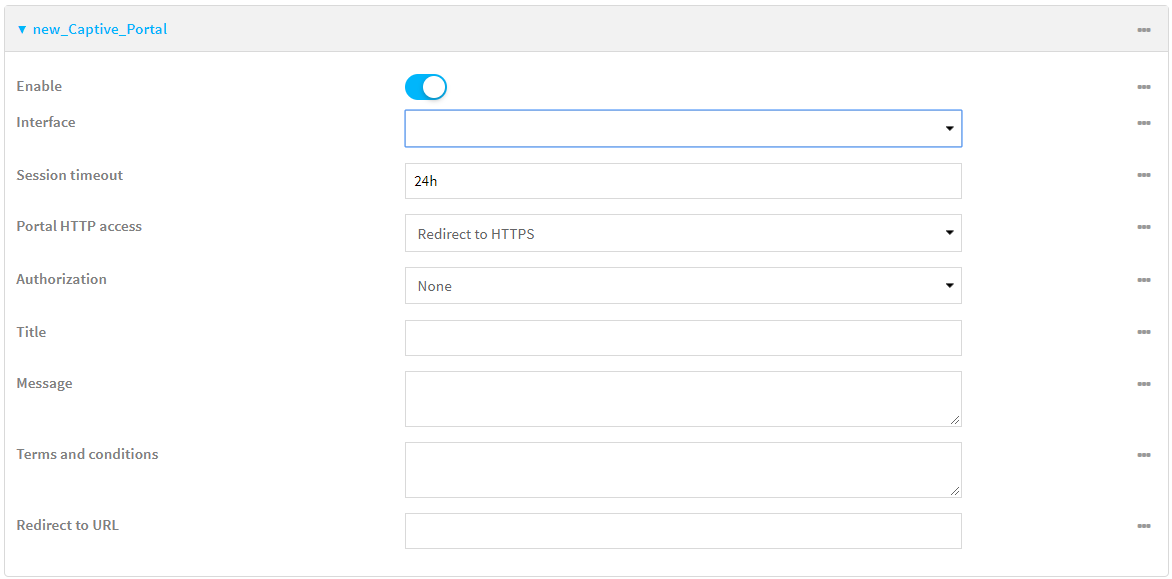Open the ellipsis menu beside Redirect to URL

tap(1144, 525)
